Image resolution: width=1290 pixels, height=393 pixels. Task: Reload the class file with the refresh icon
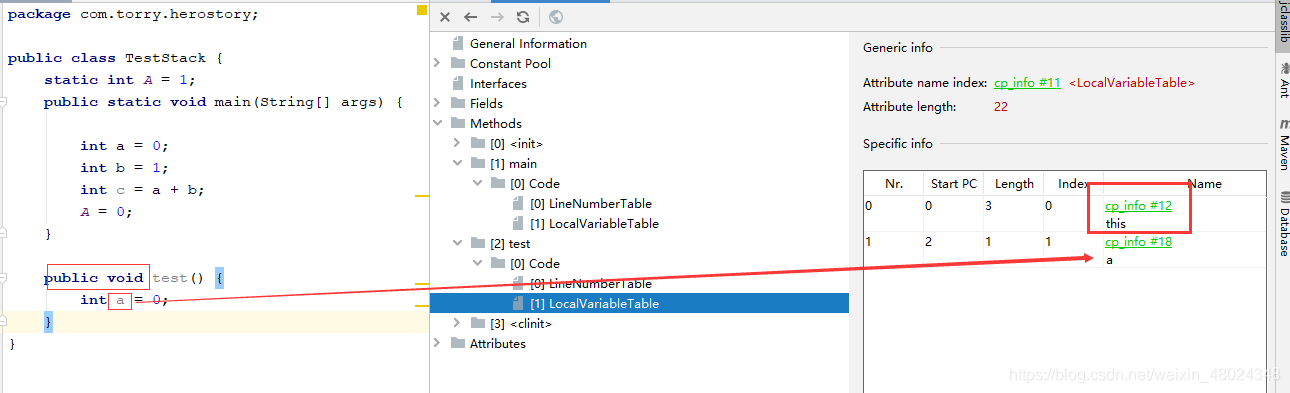click(523, 17)
